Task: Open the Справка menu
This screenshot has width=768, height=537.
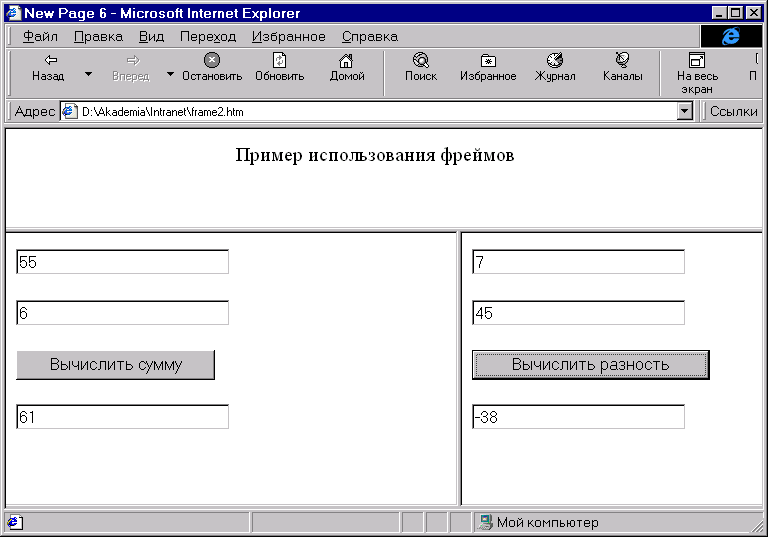Action: pos(370,37)
